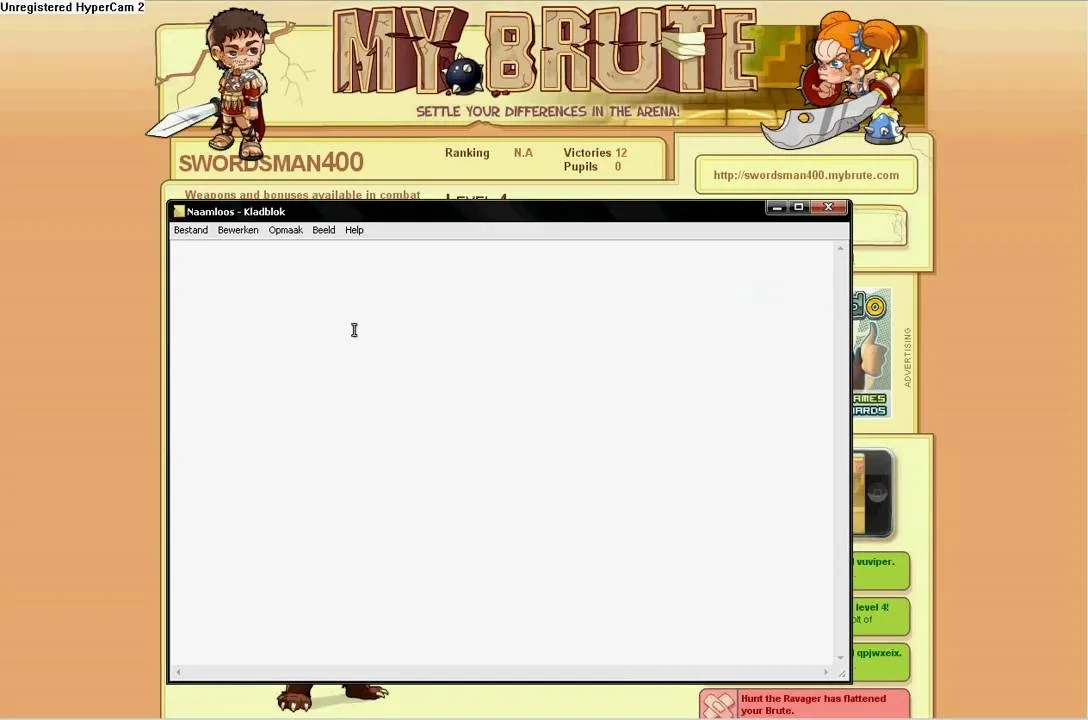Click the Victories 12 counter

595,153
